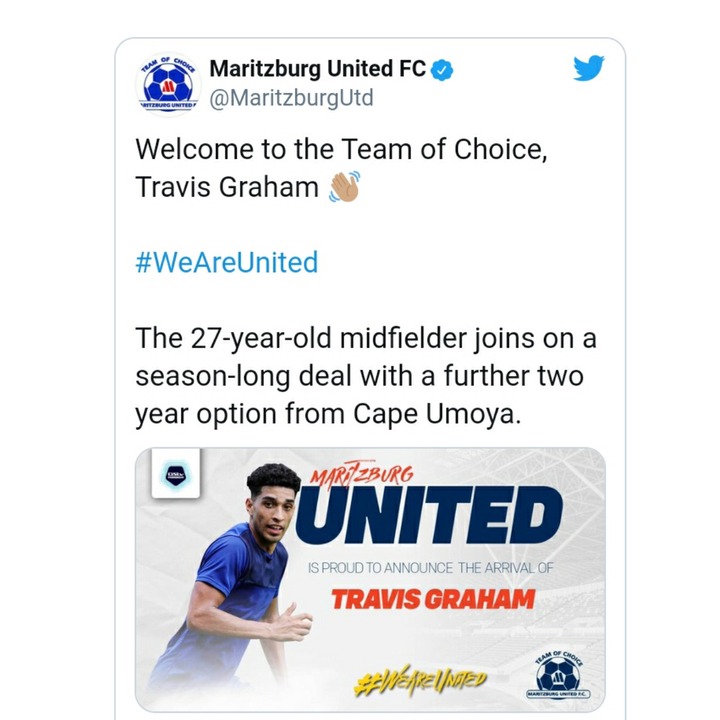Click the large UNITED title in image
The width and height of the screenshot is (720, 720).
click(x=429, y=515)
